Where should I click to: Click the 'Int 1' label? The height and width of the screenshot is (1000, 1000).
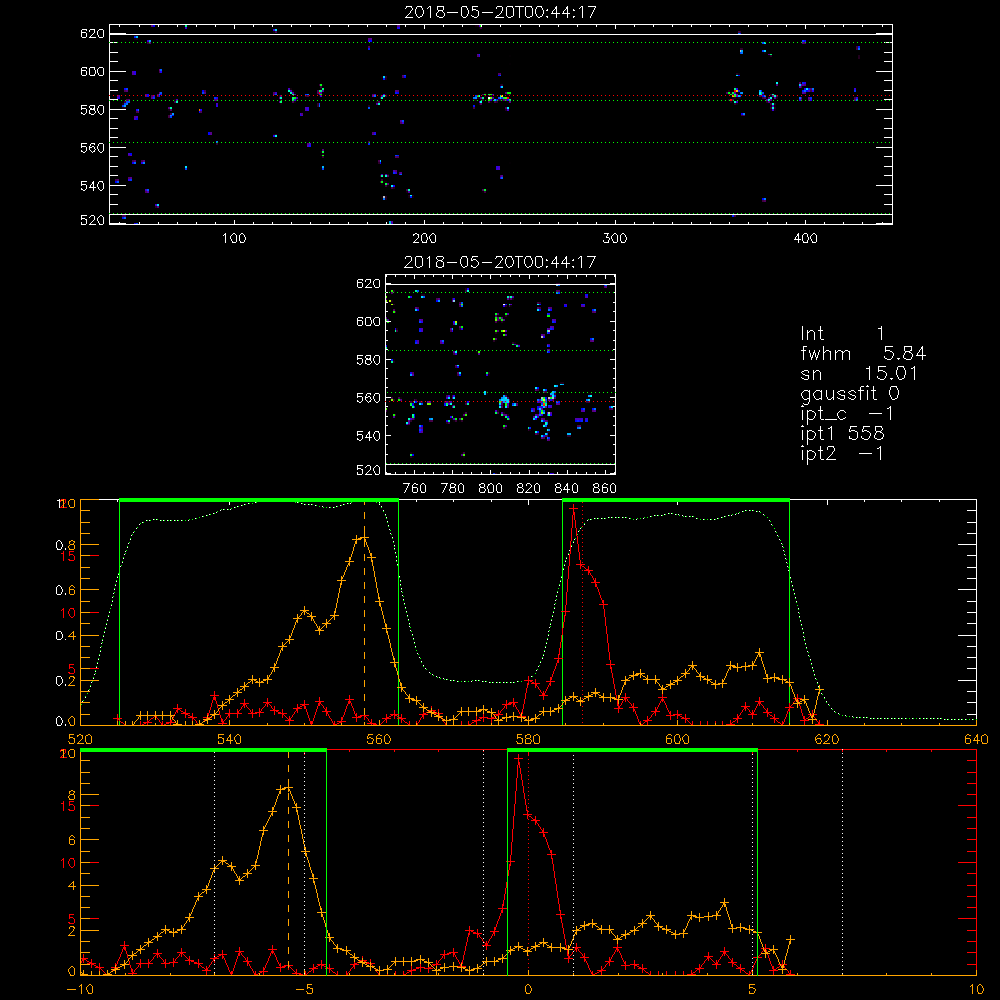click(842, 334)
